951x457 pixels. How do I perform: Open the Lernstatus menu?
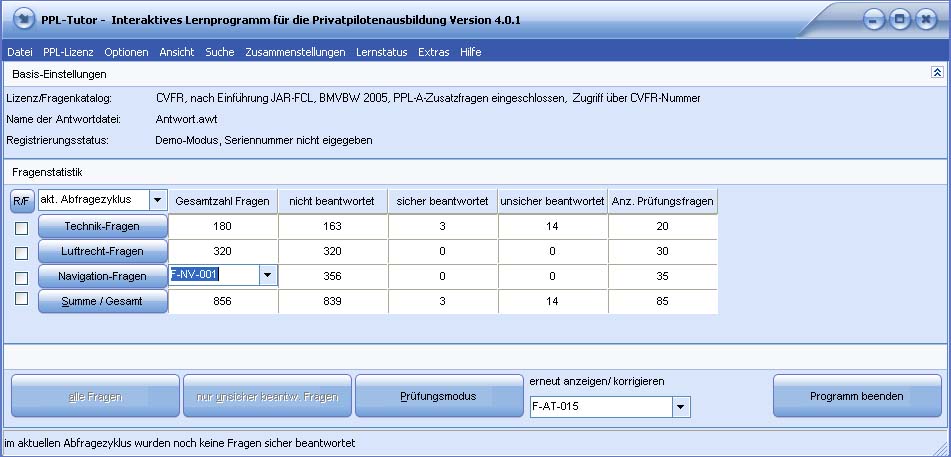pos(381,52)
